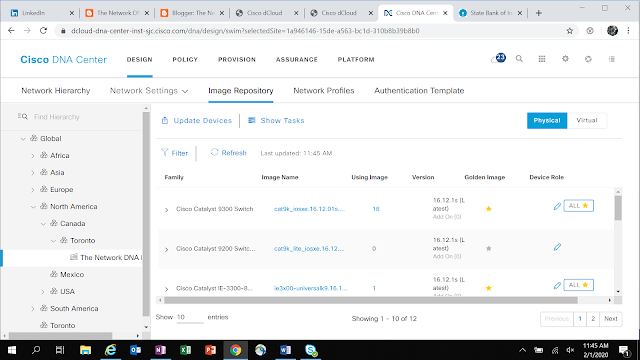Open the cloud software updates notification icon
The image size is (640, 360).
tap(498, 58)
